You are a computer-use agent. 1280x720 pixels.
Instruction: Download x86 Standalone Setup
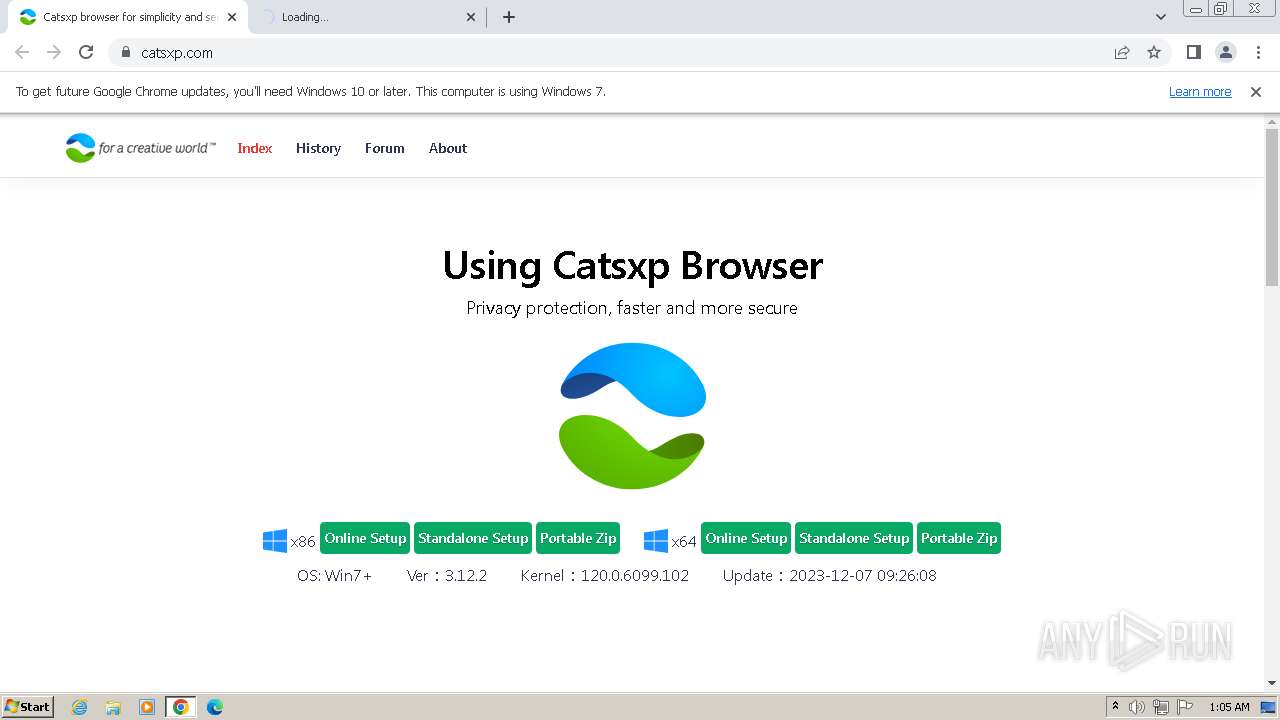tap(473, 538)
